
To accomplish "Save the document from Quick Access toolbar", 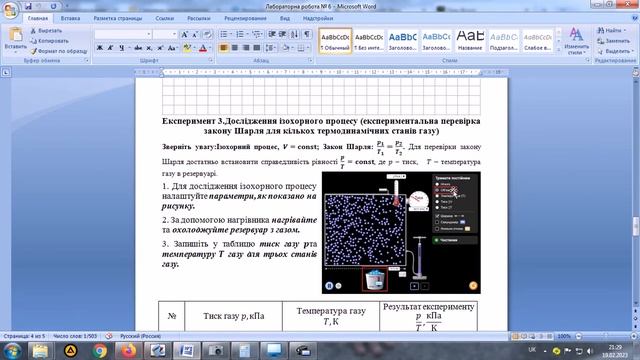I will coord(28,6).
